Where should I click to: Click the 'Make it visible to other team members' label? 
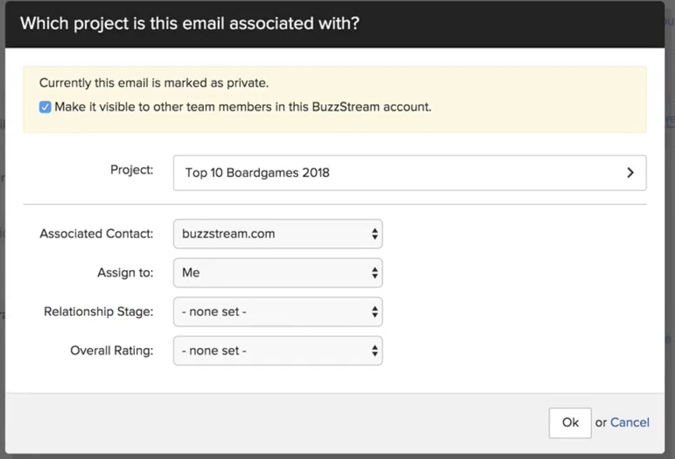[x=244, y=107]
